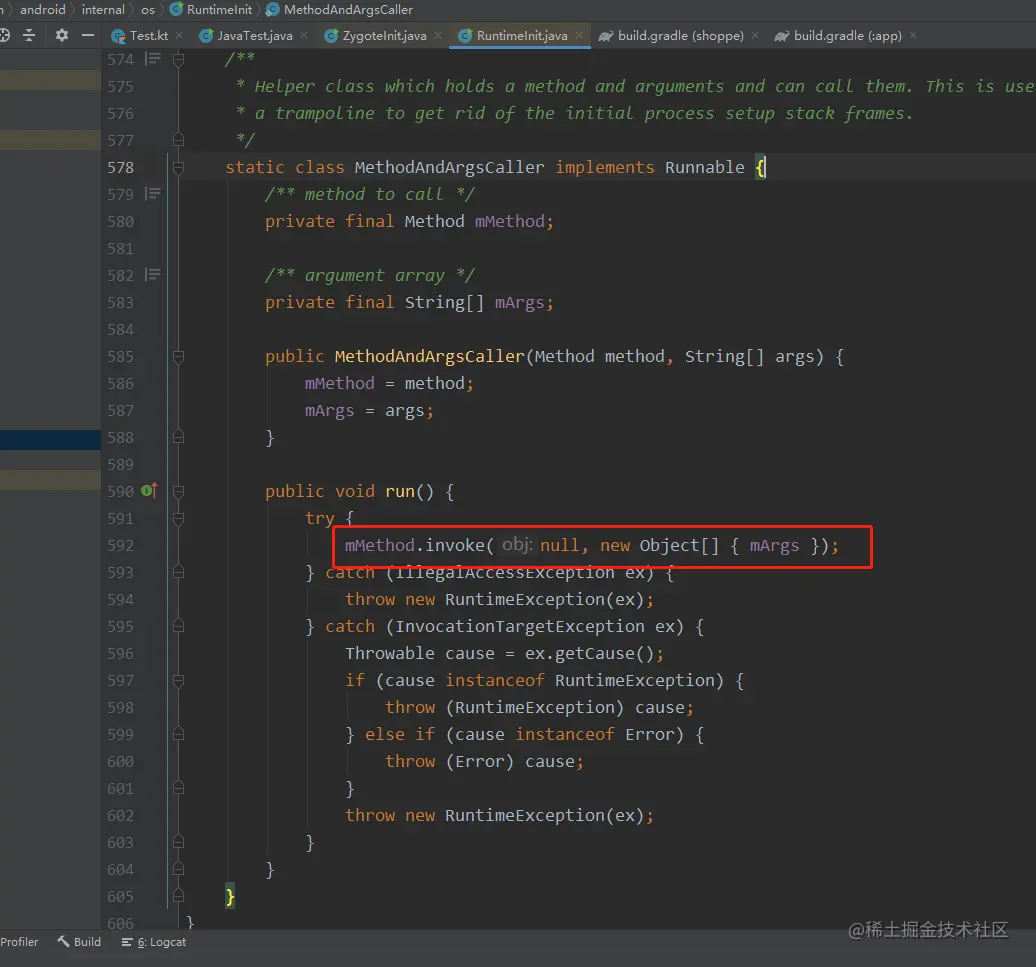The image size is (1036, 967).
Task: Open the Build tool window
Action: (x=79, y=942)
